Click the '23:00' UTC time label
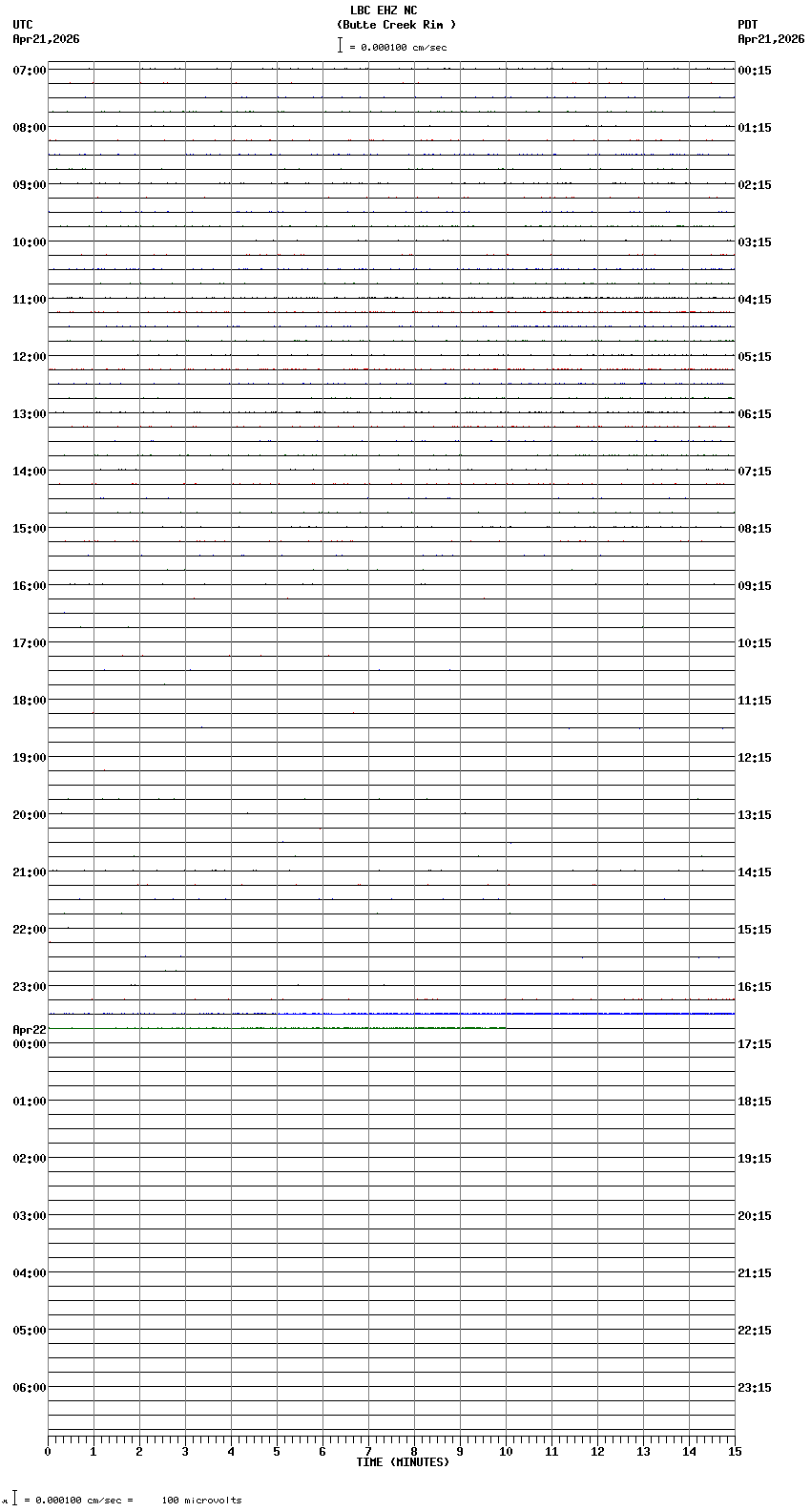 click(x=30, y=987)
